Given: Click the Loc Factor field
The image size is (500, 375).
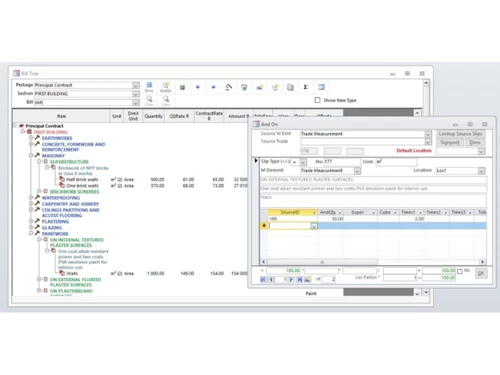Looking at the screenshot, I should (x=400, y=277).
